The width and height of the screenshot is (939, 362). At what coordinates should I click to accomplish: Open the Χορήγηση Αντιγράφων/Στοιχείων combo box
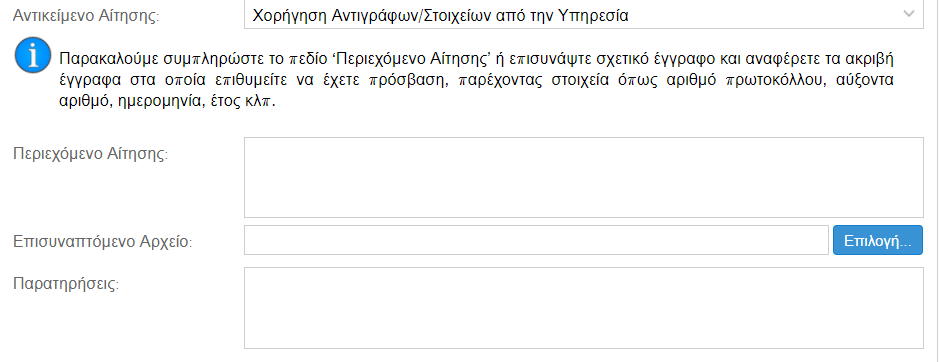583,14
